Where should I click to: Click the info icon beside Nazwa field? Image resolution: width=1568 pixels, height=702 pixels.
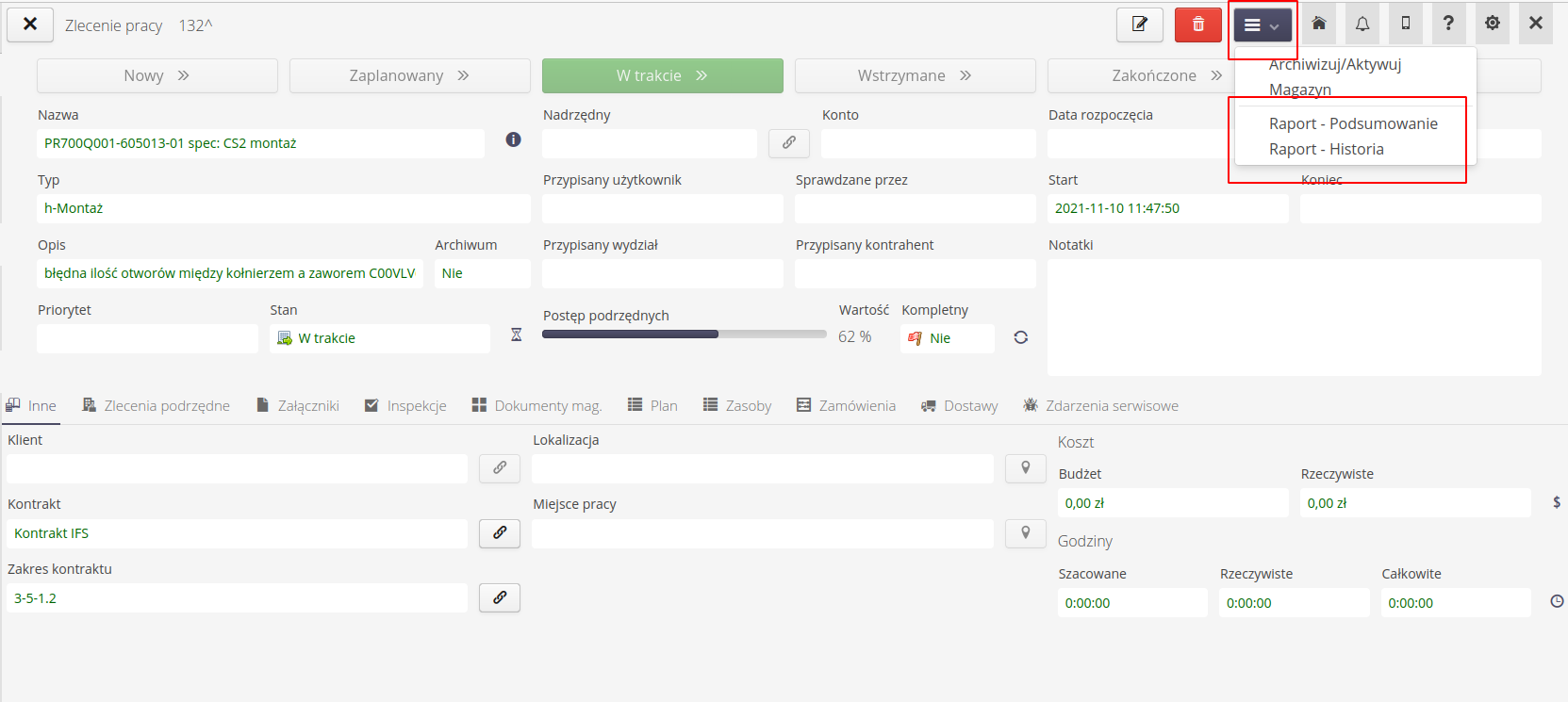point(513,139)
